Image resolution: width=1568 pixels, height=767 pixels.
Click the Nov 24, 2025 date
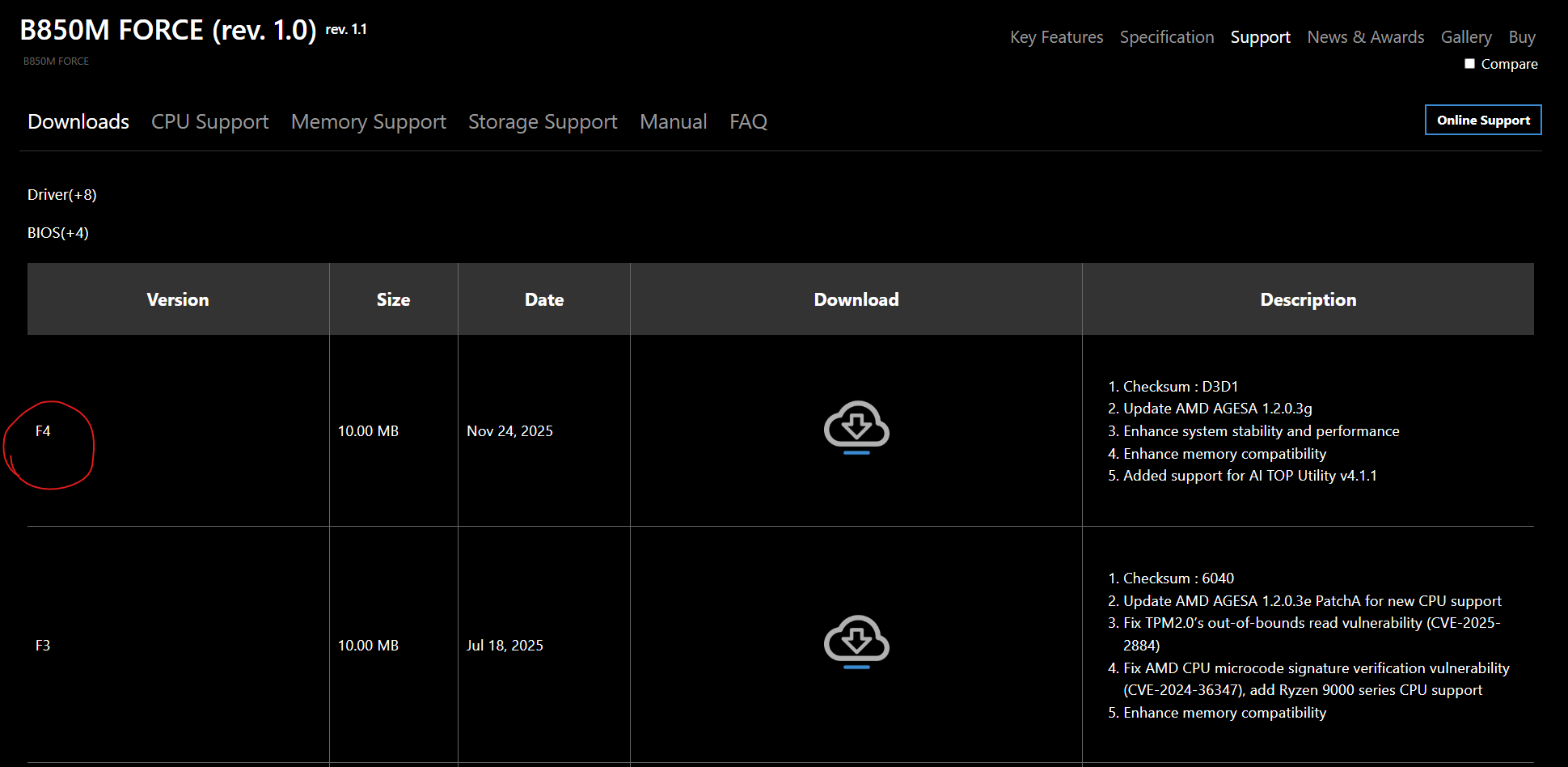(x=509, y=431)
